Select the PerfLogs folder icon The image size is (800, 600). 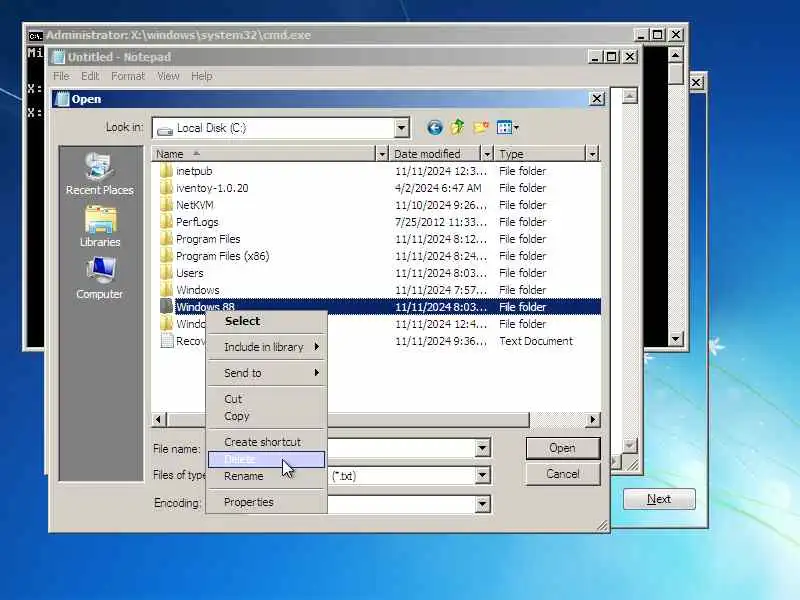pyautogui.click(x=166, y=222)
